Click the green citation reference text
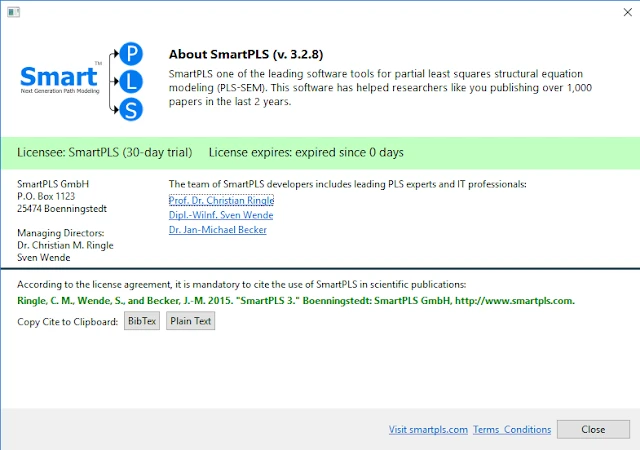 [296, 301]
